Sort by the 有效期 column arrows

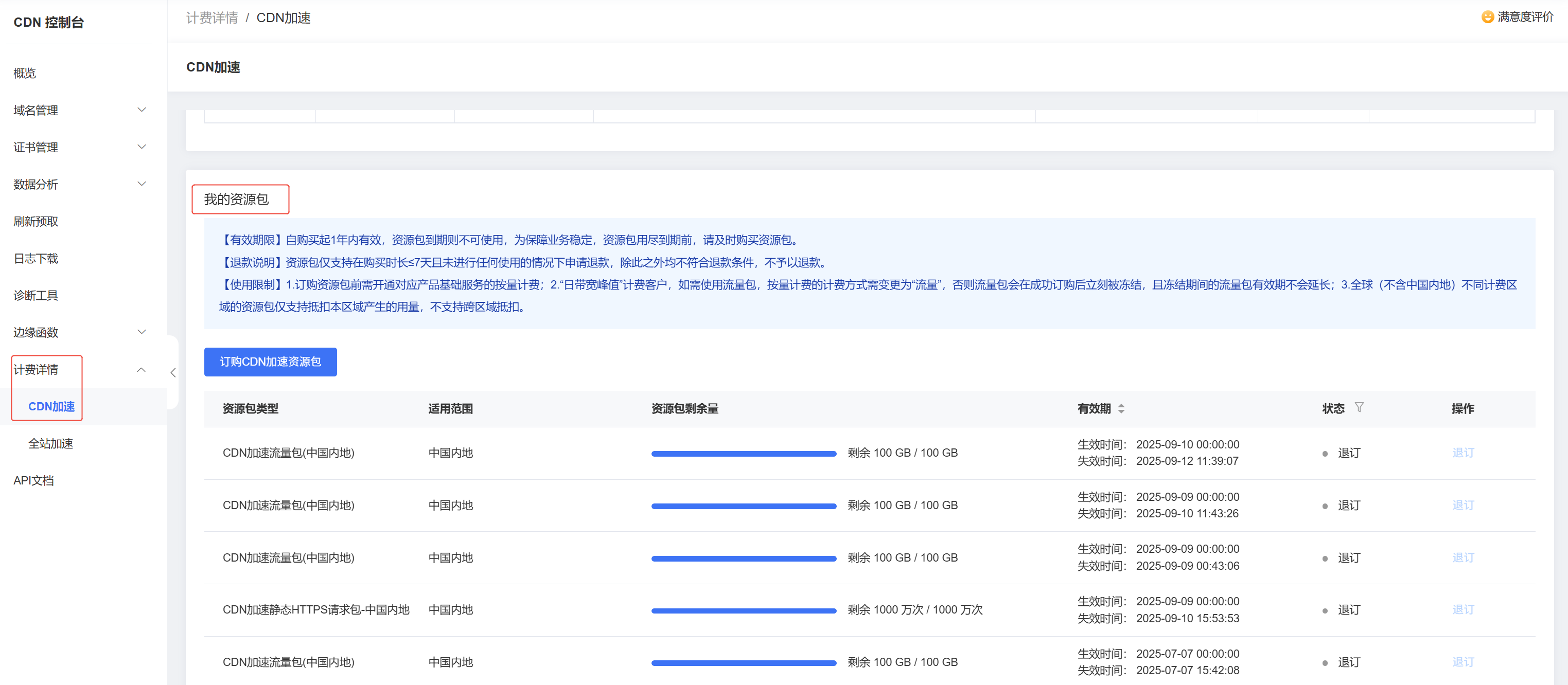1121,409
